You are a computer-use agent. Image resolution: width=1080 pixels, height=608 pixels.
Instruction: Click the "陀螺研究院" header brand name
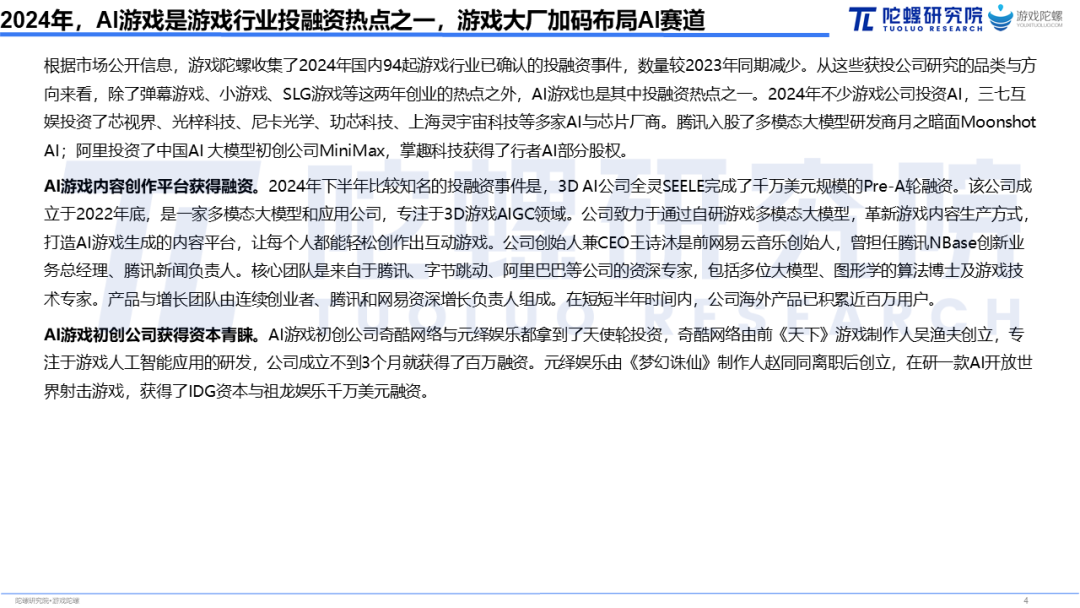933,14
